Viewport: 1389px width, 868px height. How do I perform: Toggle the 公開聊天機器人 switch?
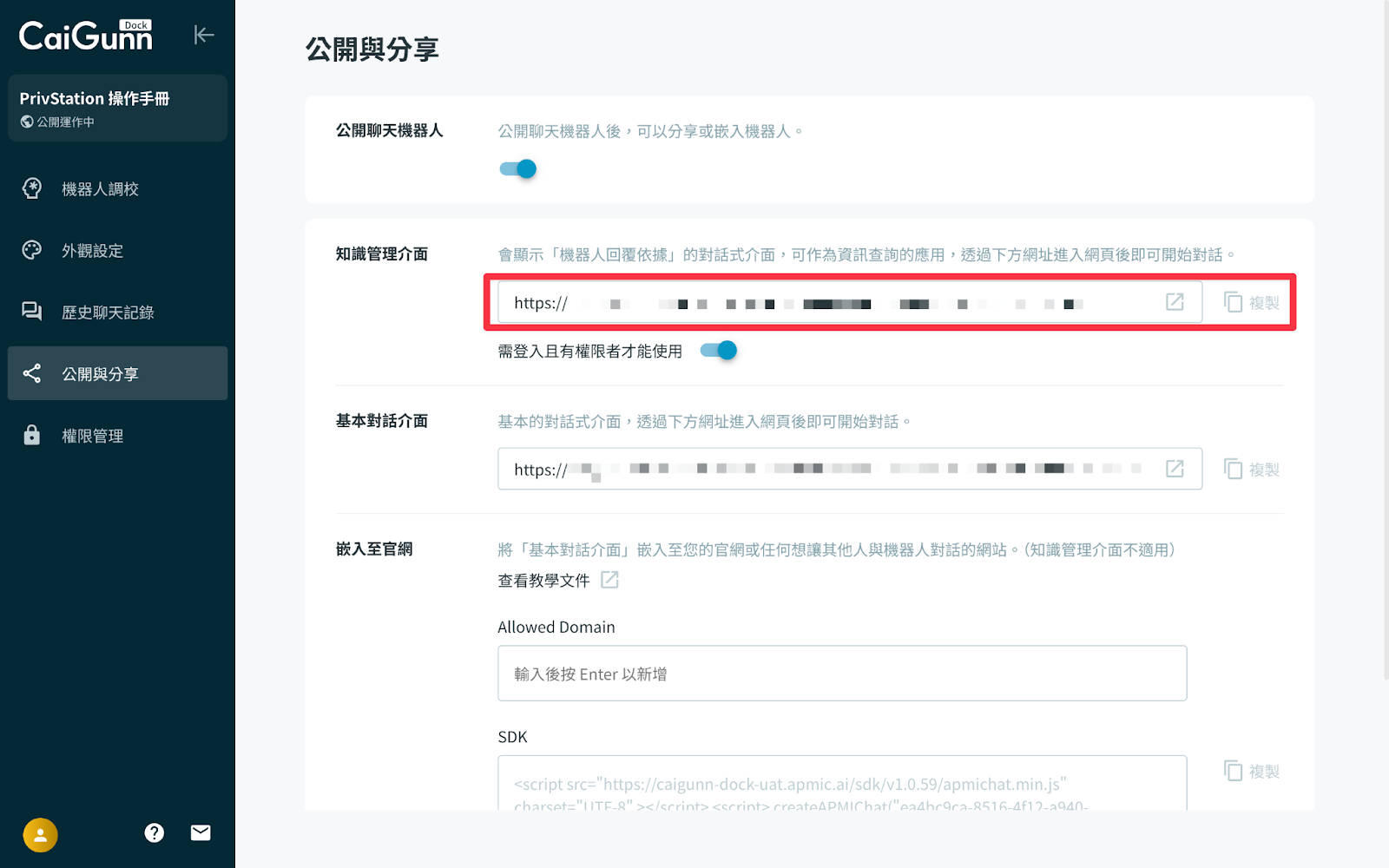pos(518,169)
